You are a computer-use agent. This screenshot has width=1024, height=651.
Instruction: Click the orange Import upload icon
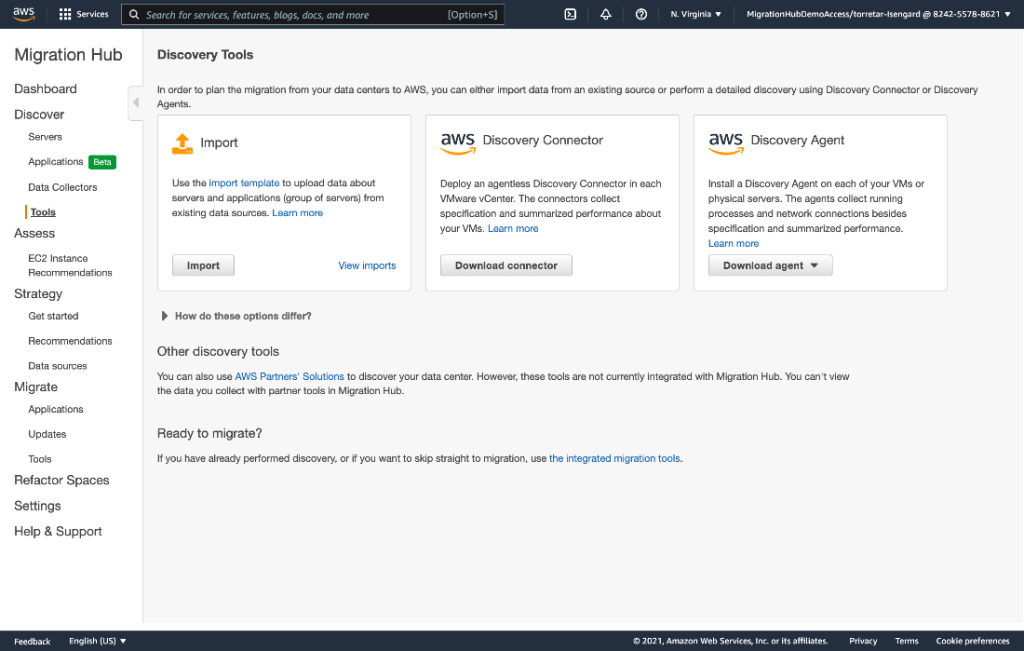click(x=183, y=142)
